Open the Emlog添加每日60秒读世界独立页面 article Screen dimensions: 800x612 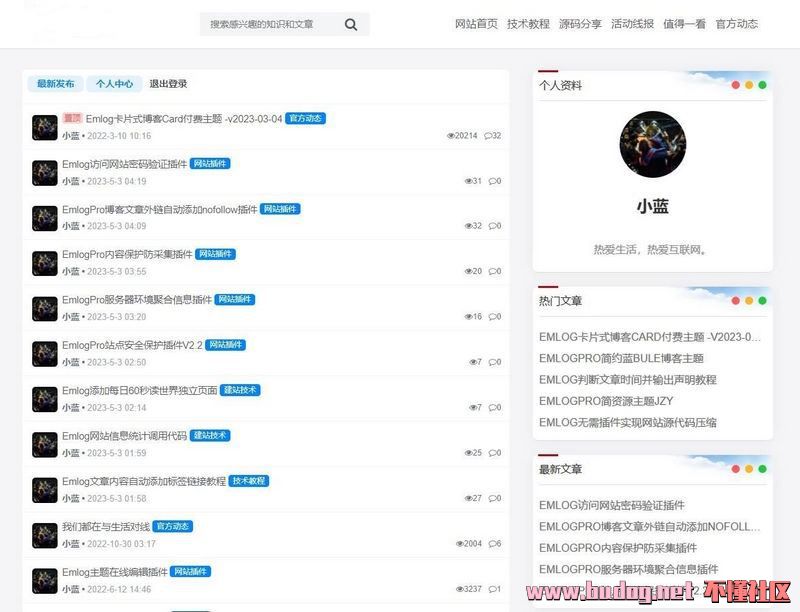click(140, 391)
